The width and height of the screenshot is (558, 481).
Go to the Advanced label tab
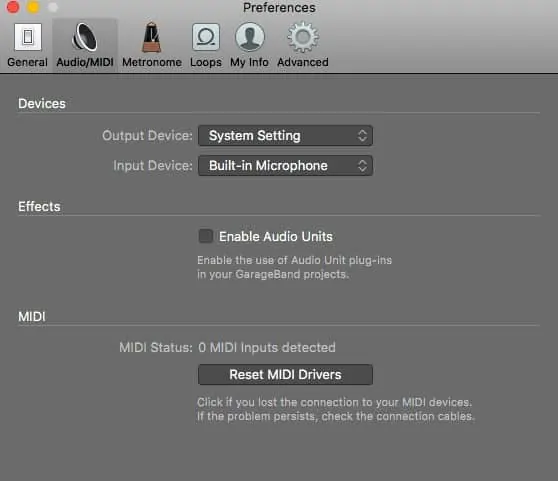click(303, 62)
